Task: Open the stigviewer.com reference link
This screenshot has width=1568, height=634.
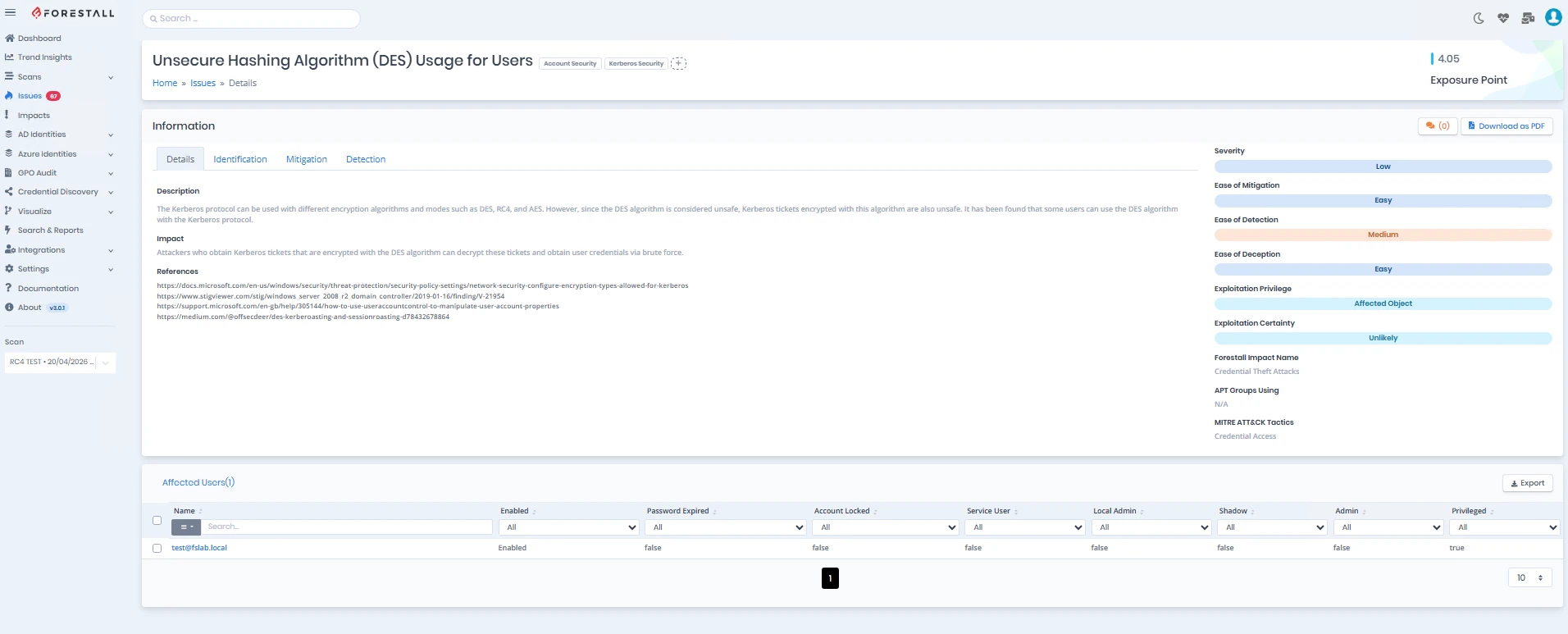Action: coord(330,296)
